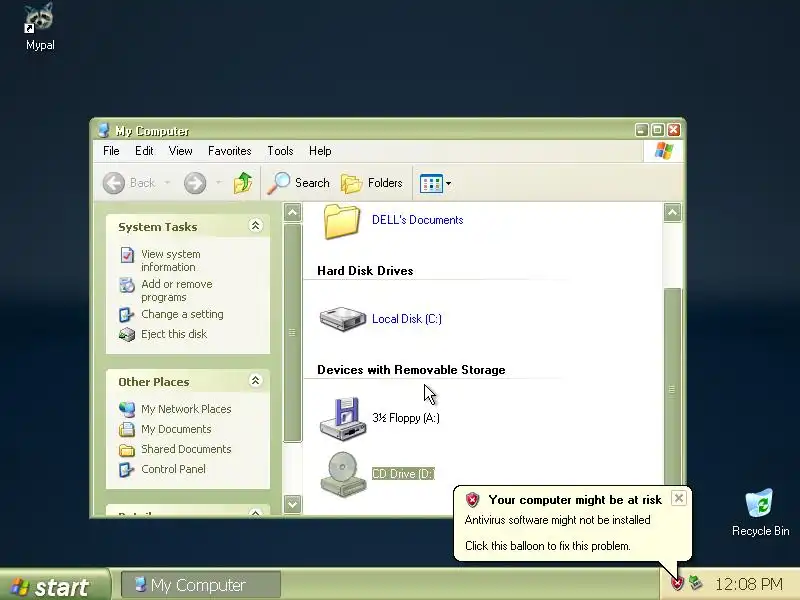Click the 12:08 PM system clock
800x600 pixels.
(748, 584)
